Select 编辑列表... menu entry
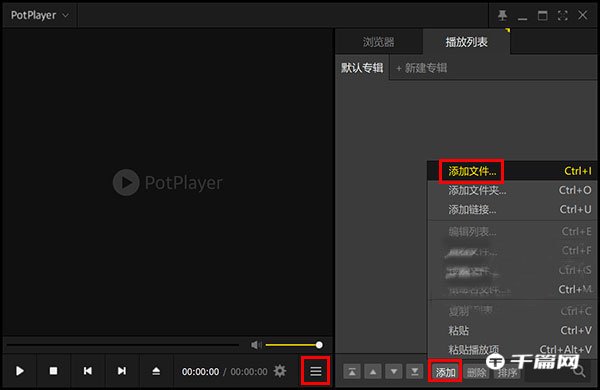The height and width of the screenshot is (390, 600). coord(512,232)
